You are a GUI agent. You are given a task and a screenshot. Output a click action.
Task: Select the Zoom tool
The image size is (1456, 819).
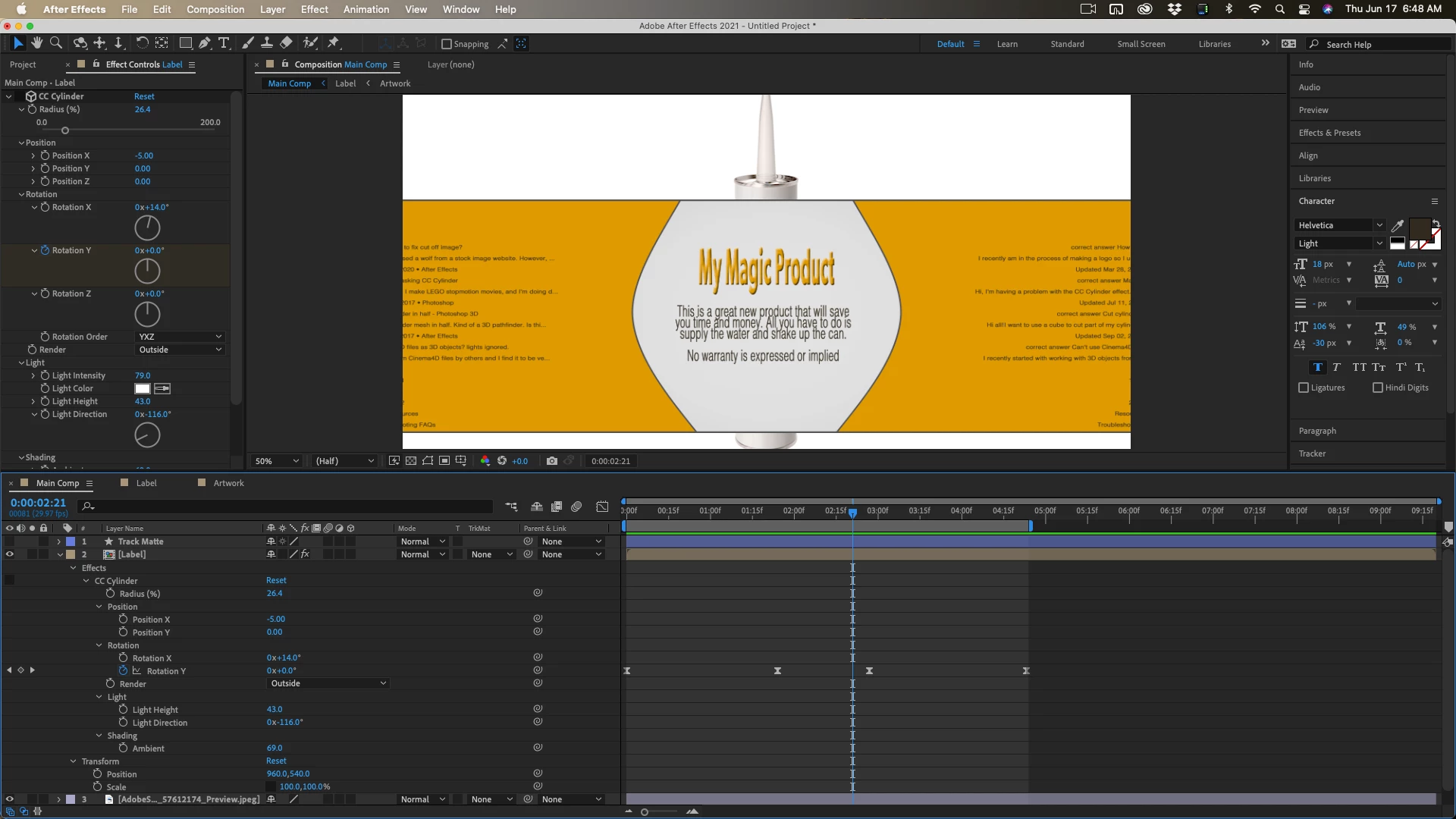coord(55,43)
